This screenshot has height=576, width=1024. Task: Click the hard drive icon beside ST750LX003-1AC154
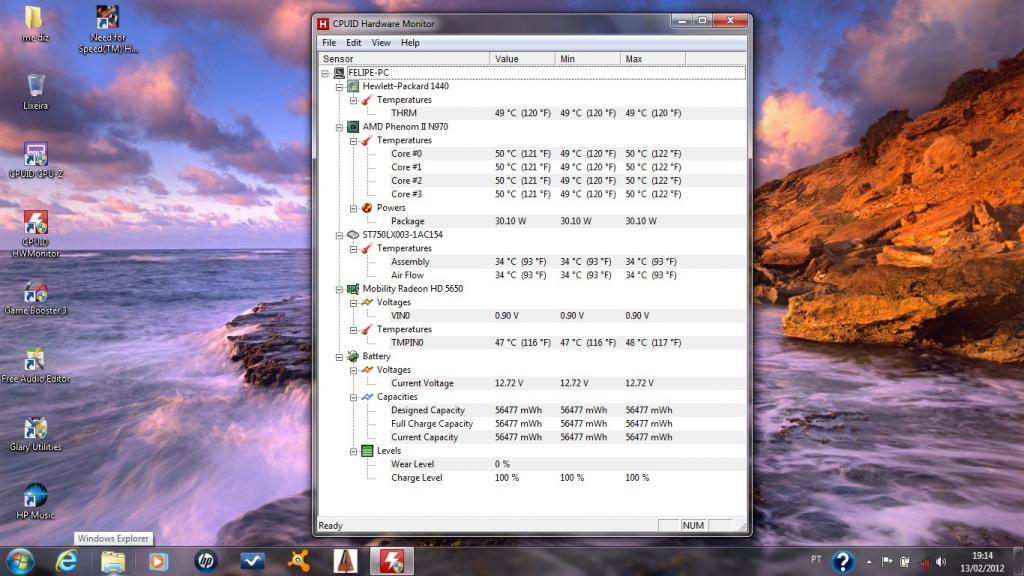353,234
